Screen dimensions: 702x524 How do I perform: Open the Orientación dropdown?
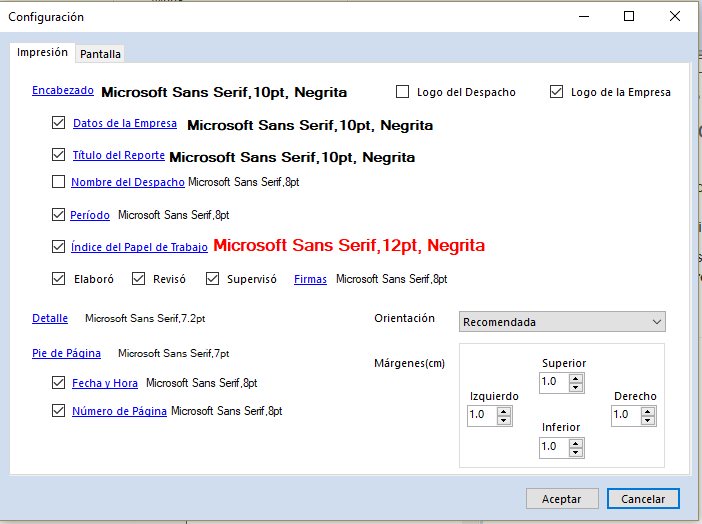[x=562, y=322]
